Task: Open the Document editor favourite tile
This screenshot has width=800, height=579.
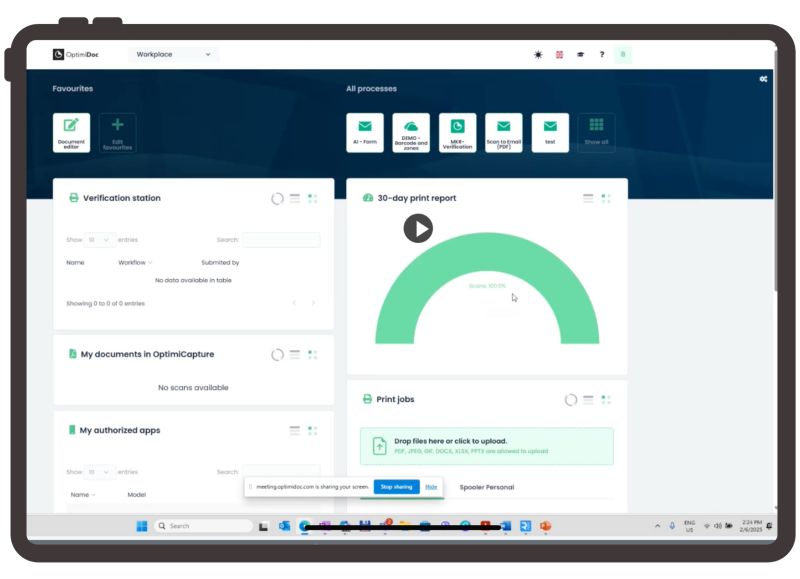Action: click(x=71, y=132)
